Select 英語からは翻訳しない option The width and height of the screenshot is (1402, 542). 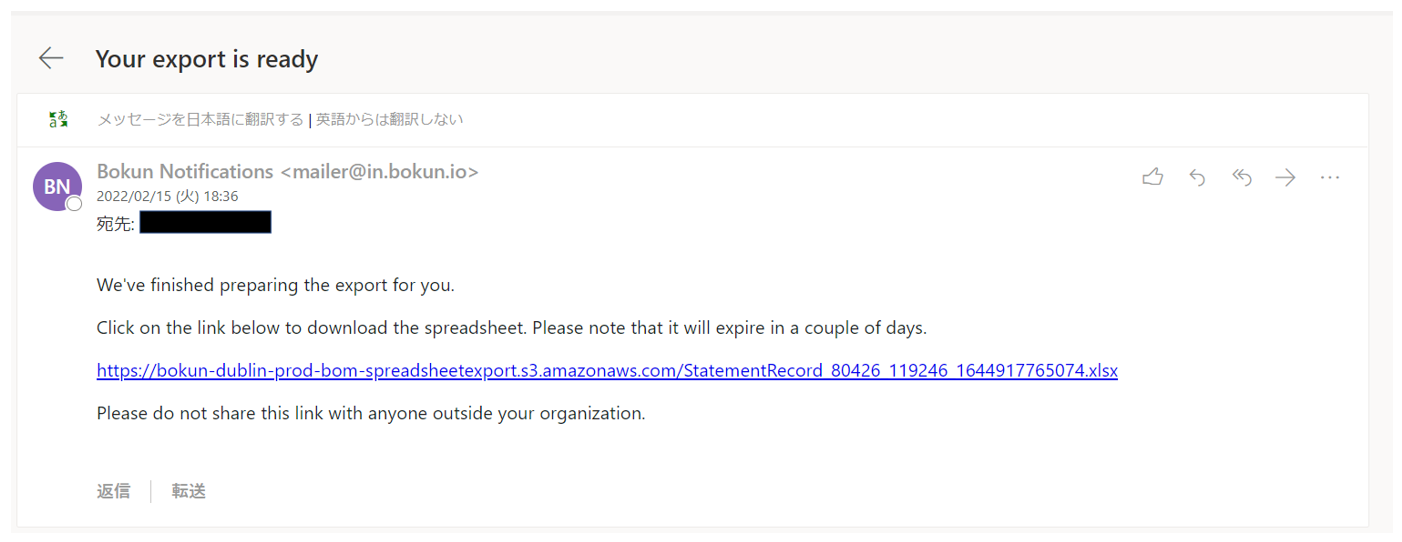[390, 120]
